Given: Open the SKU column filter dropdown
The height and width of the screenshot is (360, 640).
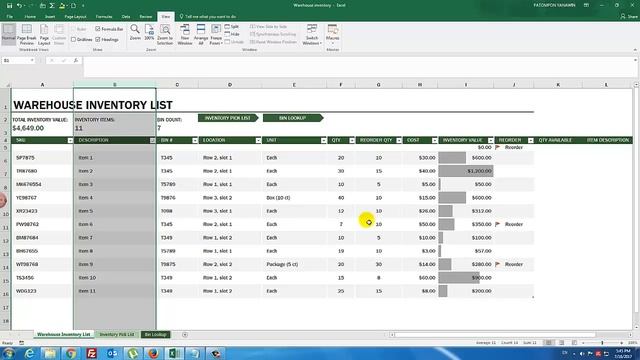Looking at the screenshot, I should coord(70,140).
